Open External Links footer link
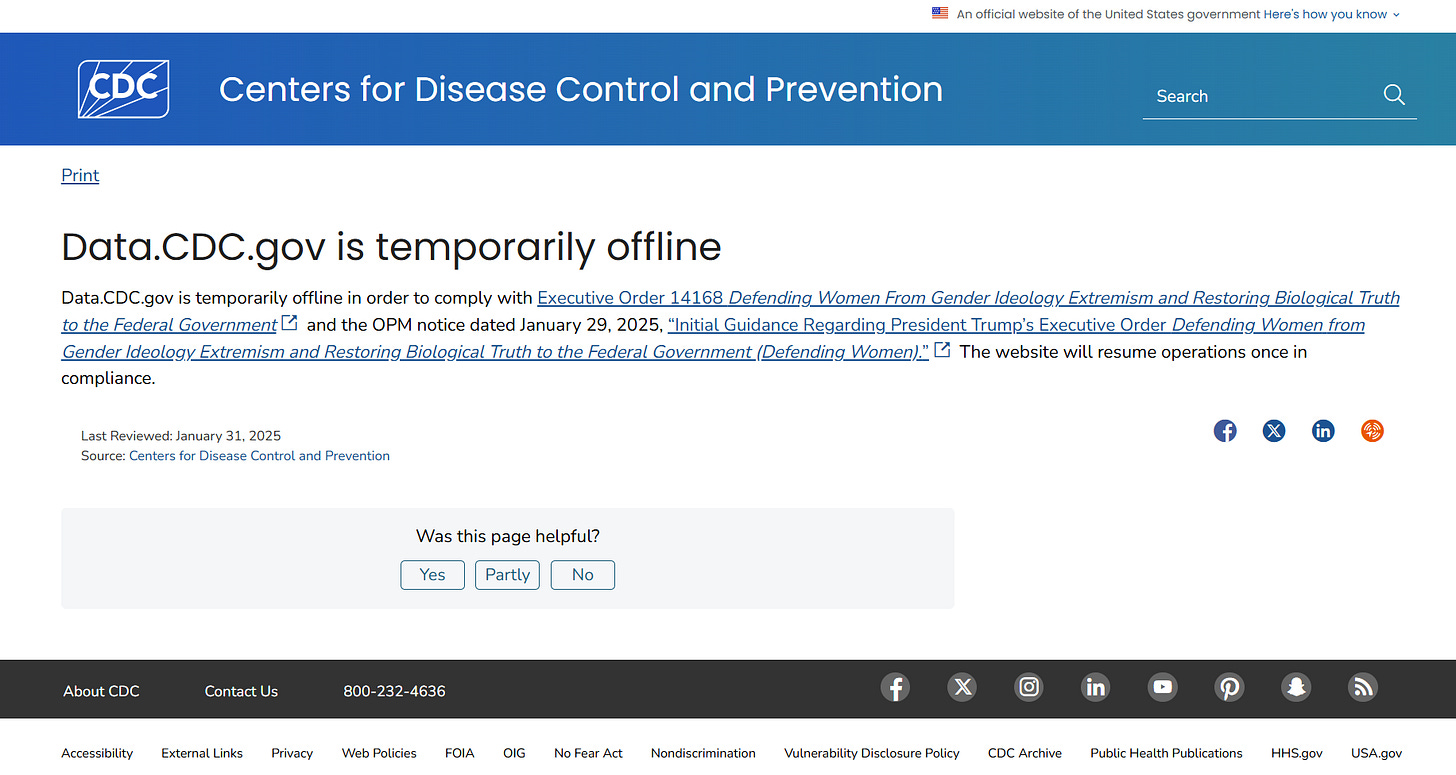 pyautogui.click(x=202, y=753)
